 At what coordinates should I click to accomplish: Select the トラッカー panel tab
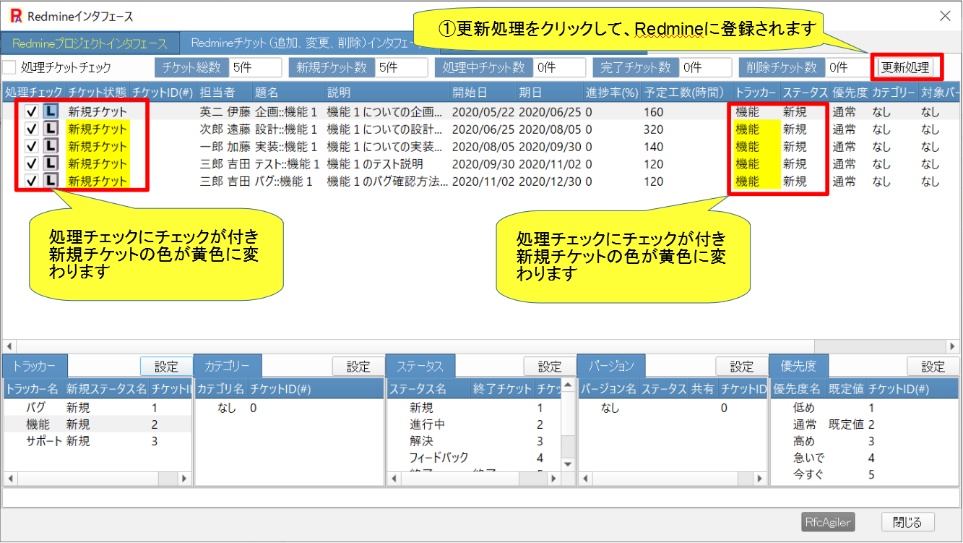(34, 366)
